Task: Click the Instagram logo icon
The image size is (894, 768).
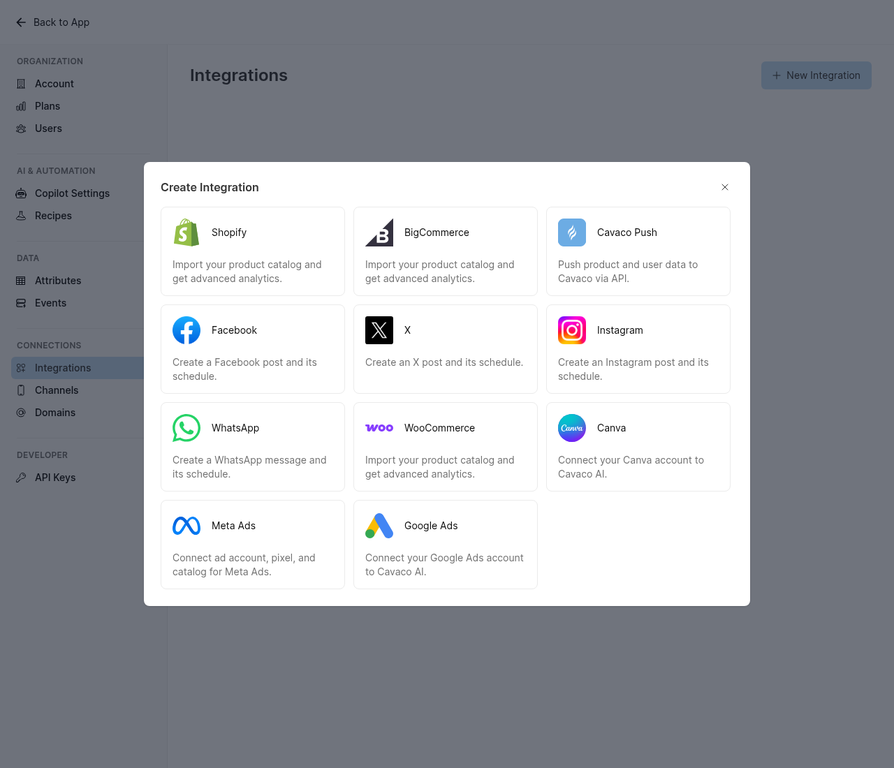Action: tap(572, 330)
